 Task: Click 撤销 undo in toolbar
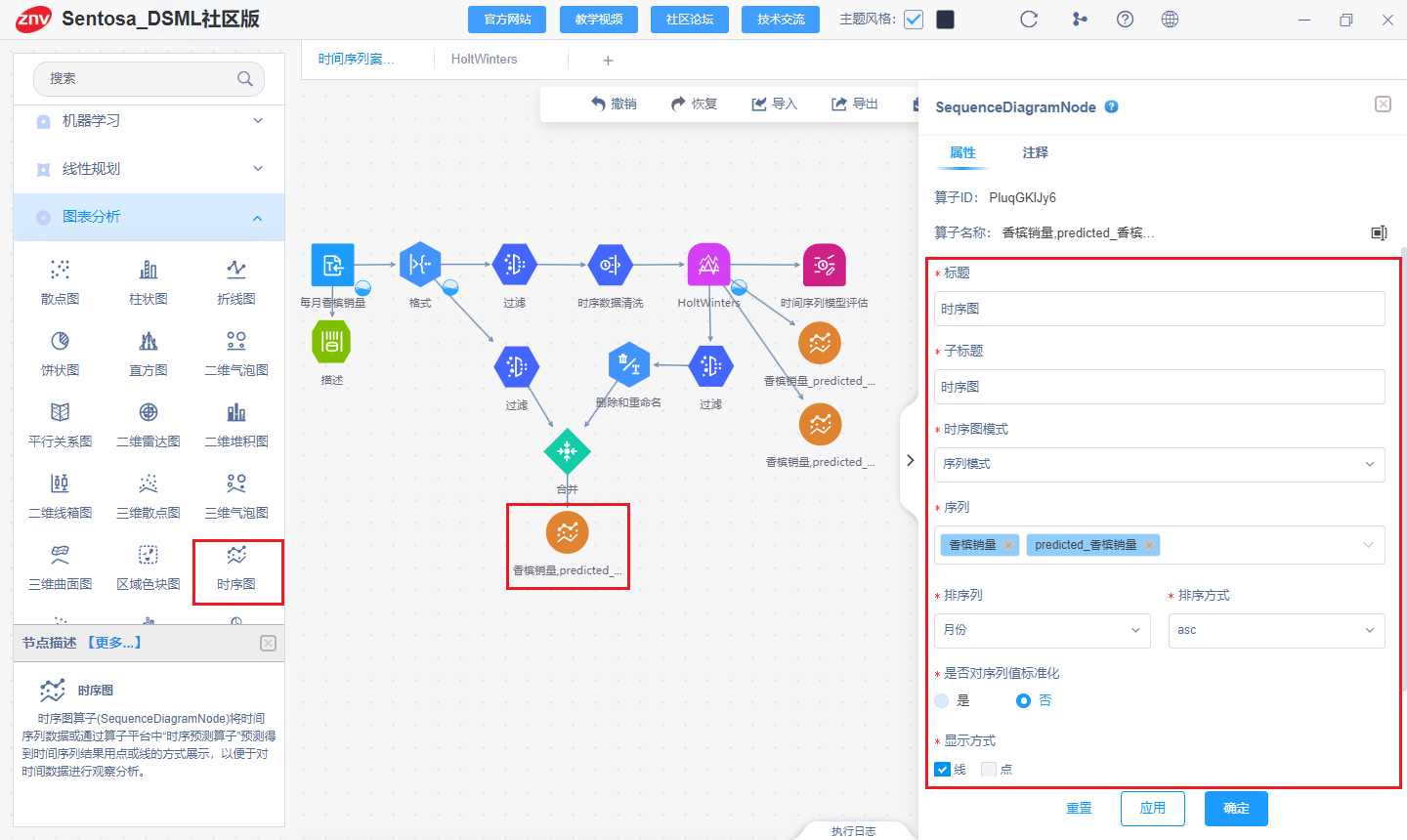tap(614, 105)
